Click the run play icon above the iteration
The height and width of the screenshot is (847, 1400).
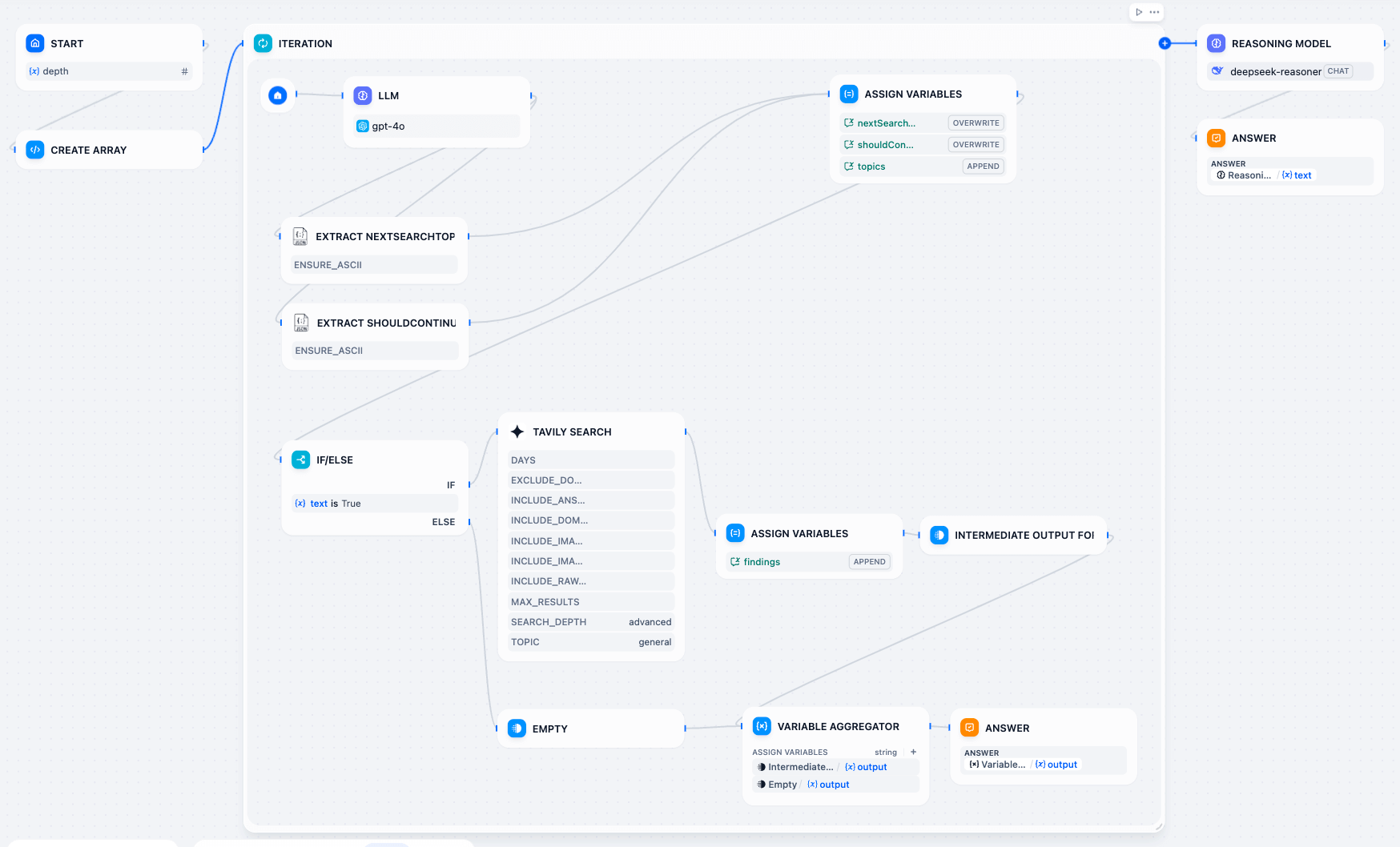[1139, 12]
